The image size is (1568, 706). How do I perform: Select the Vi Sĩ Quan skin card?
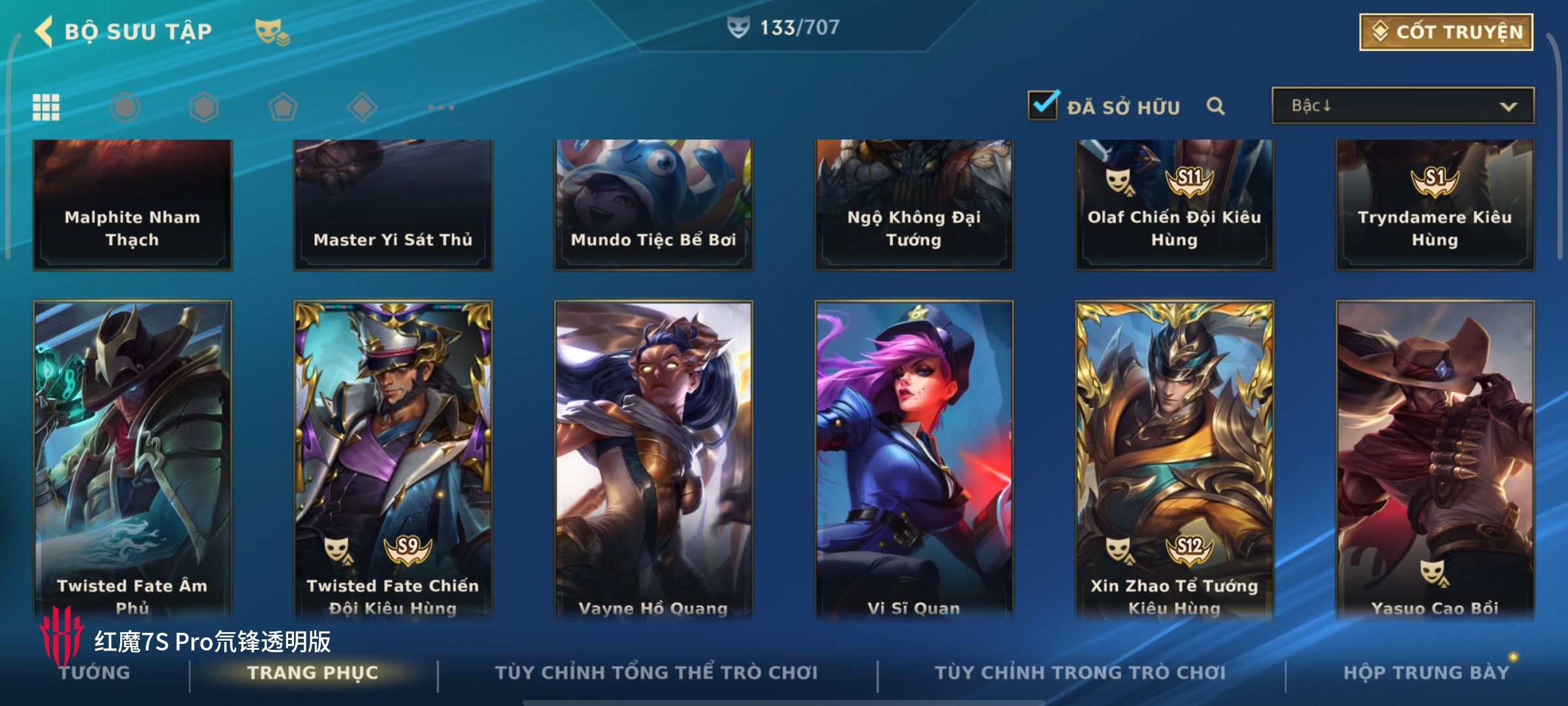913,460
